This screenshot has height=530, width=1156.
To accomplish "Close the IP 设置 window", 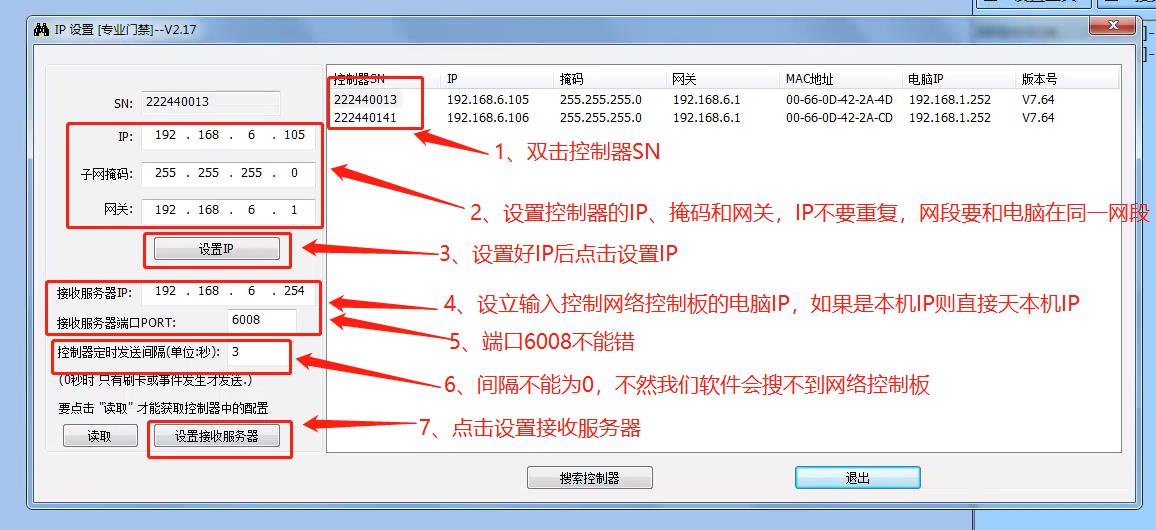I will pyautogui.click(x=1113, y=26).
